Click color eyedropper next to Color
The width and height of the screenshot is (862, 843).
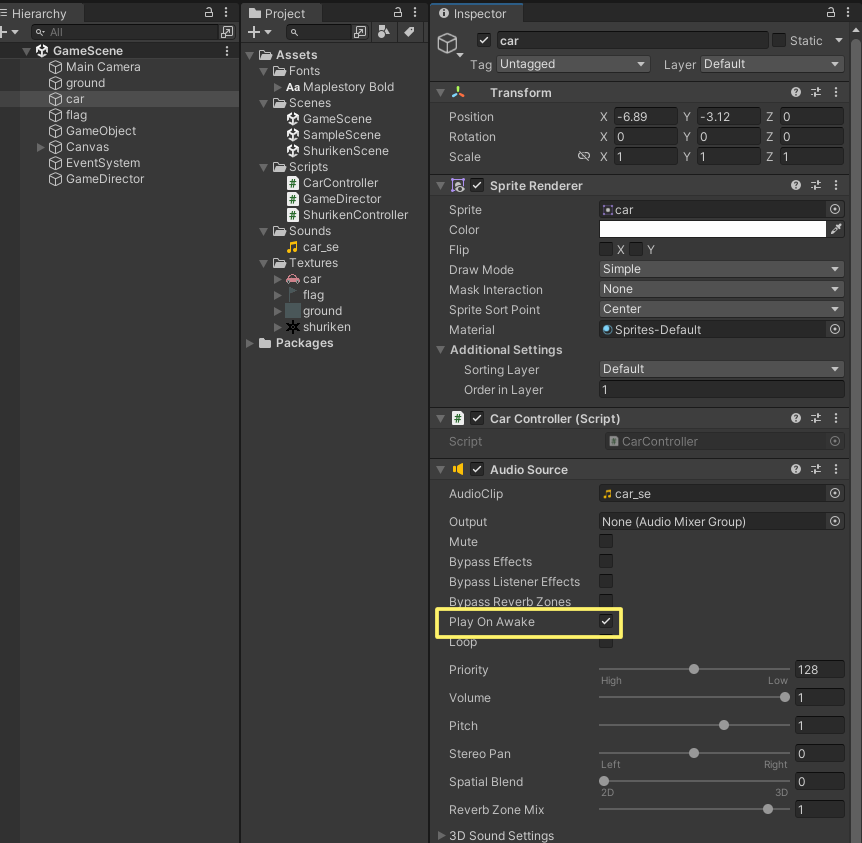pos(836,229)
